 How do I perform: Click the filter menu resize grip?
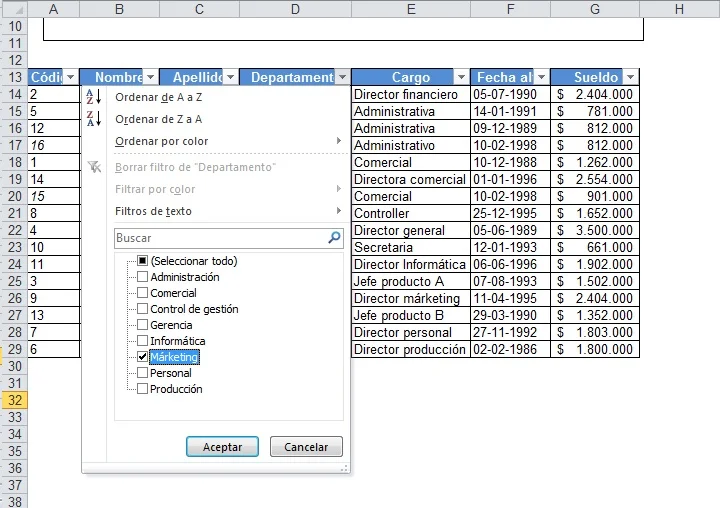(344, 468)
